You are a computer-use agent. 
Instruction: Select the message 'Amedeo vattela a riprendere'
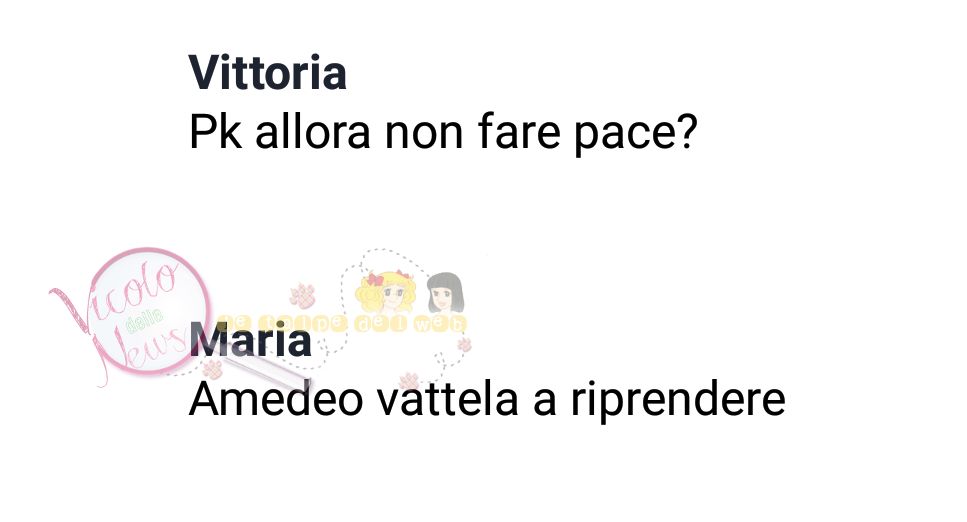487,400
